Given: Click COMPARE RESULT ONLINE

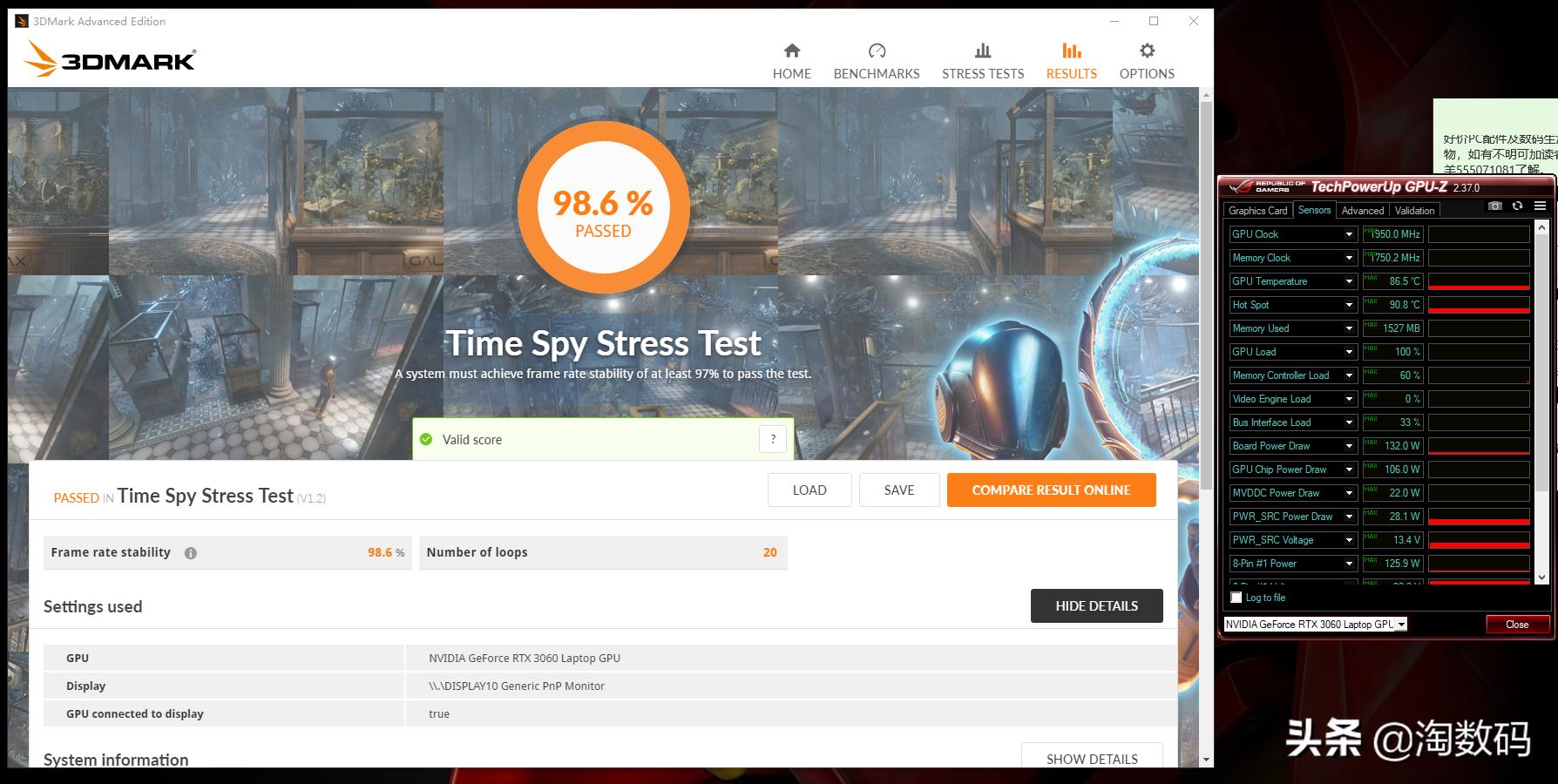Looking at the screenshot, I should (1052, 490).
